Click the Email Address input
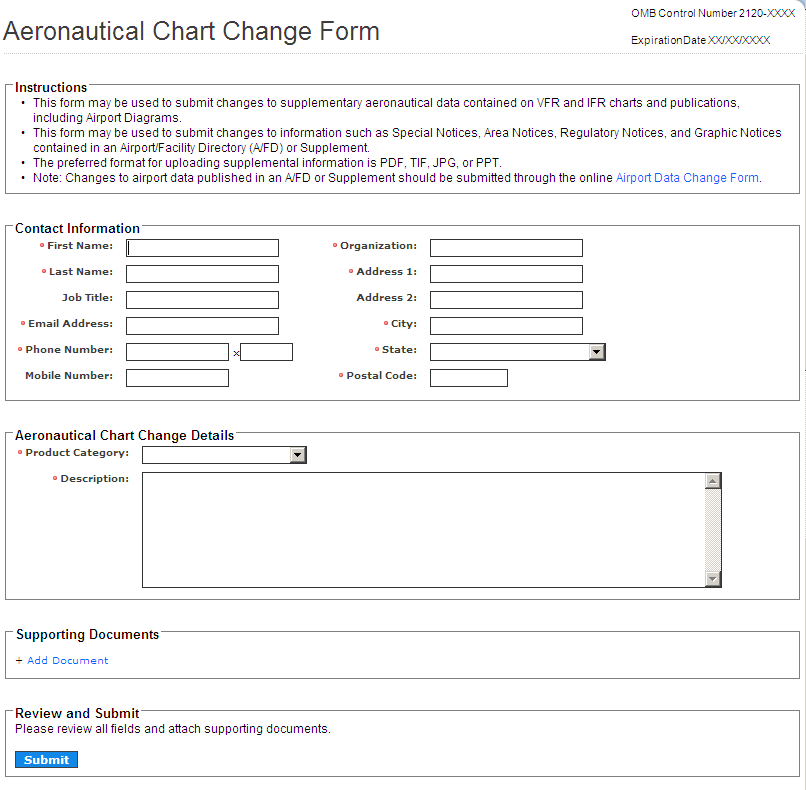The width and height of the screenshot is (806, 790). (202, 326)
